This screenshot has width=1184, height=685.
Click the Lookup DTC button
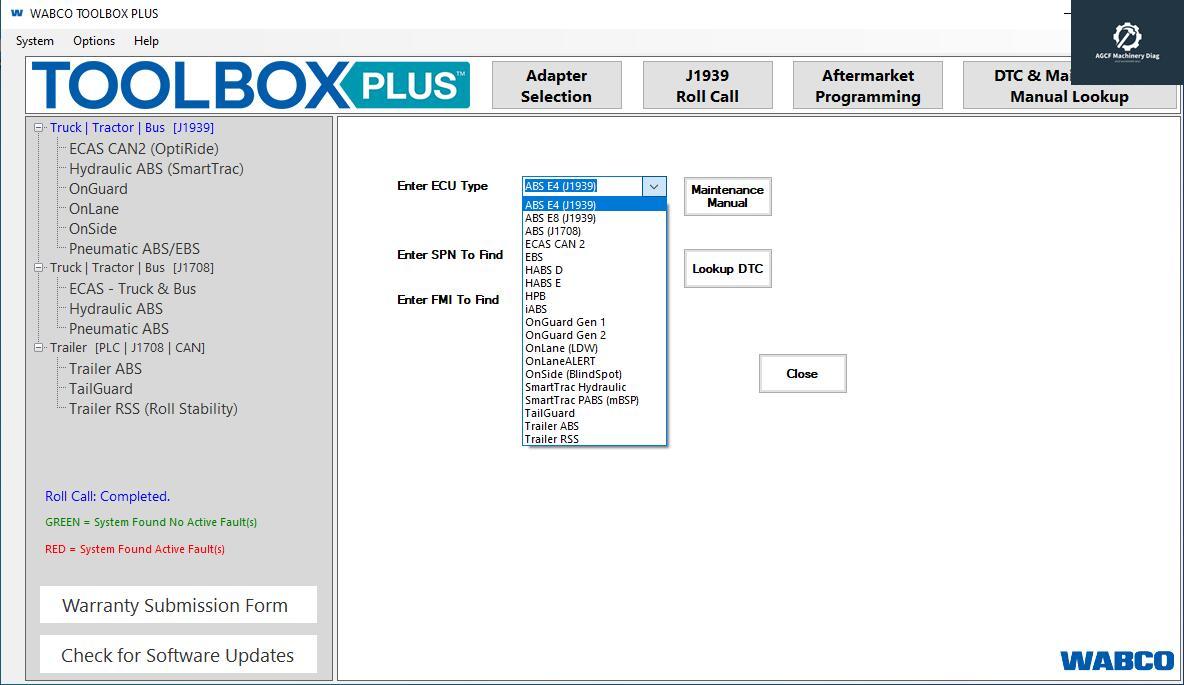coord(727,268)
